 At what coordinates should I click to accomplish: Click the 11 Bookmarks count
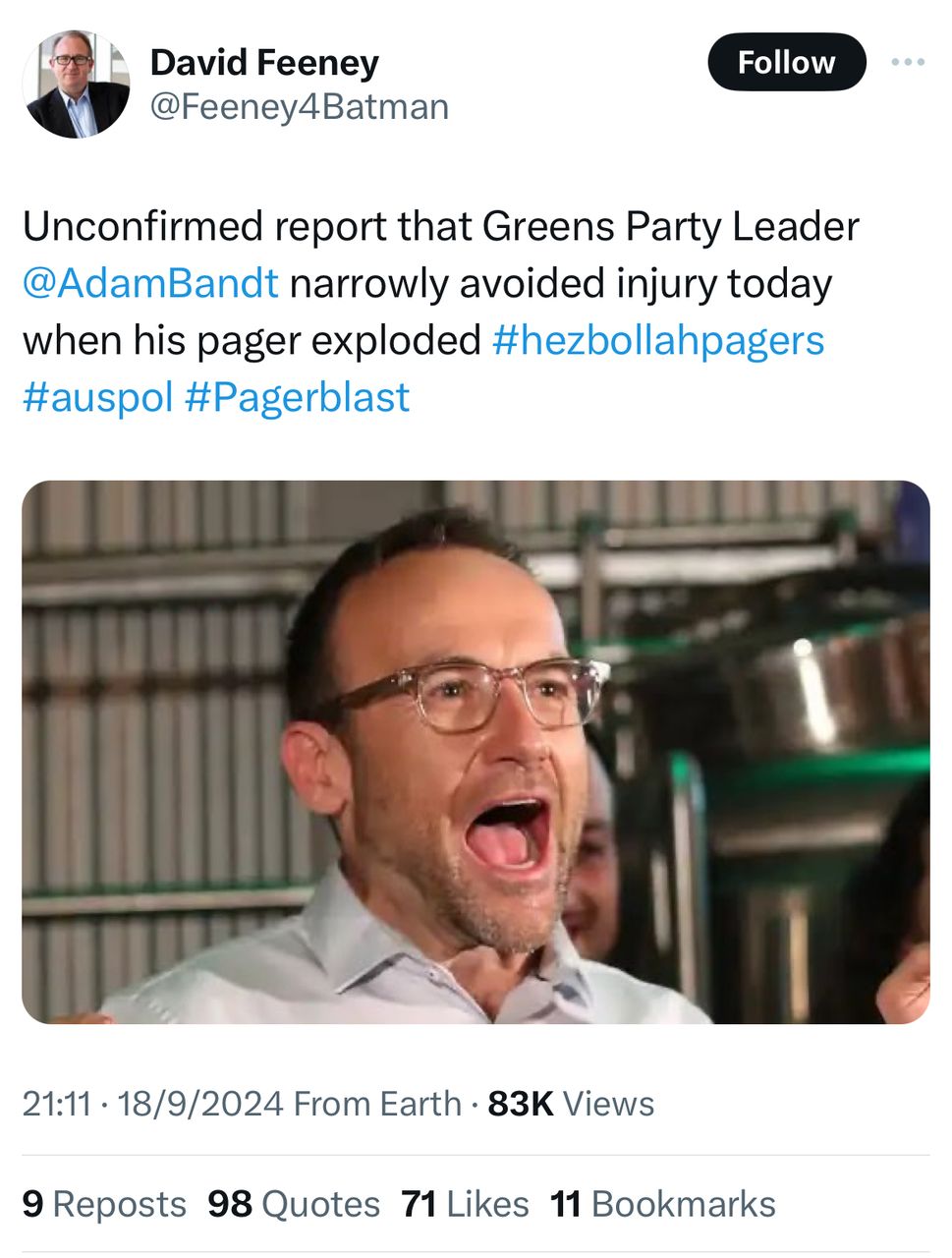coord(663,1204)
